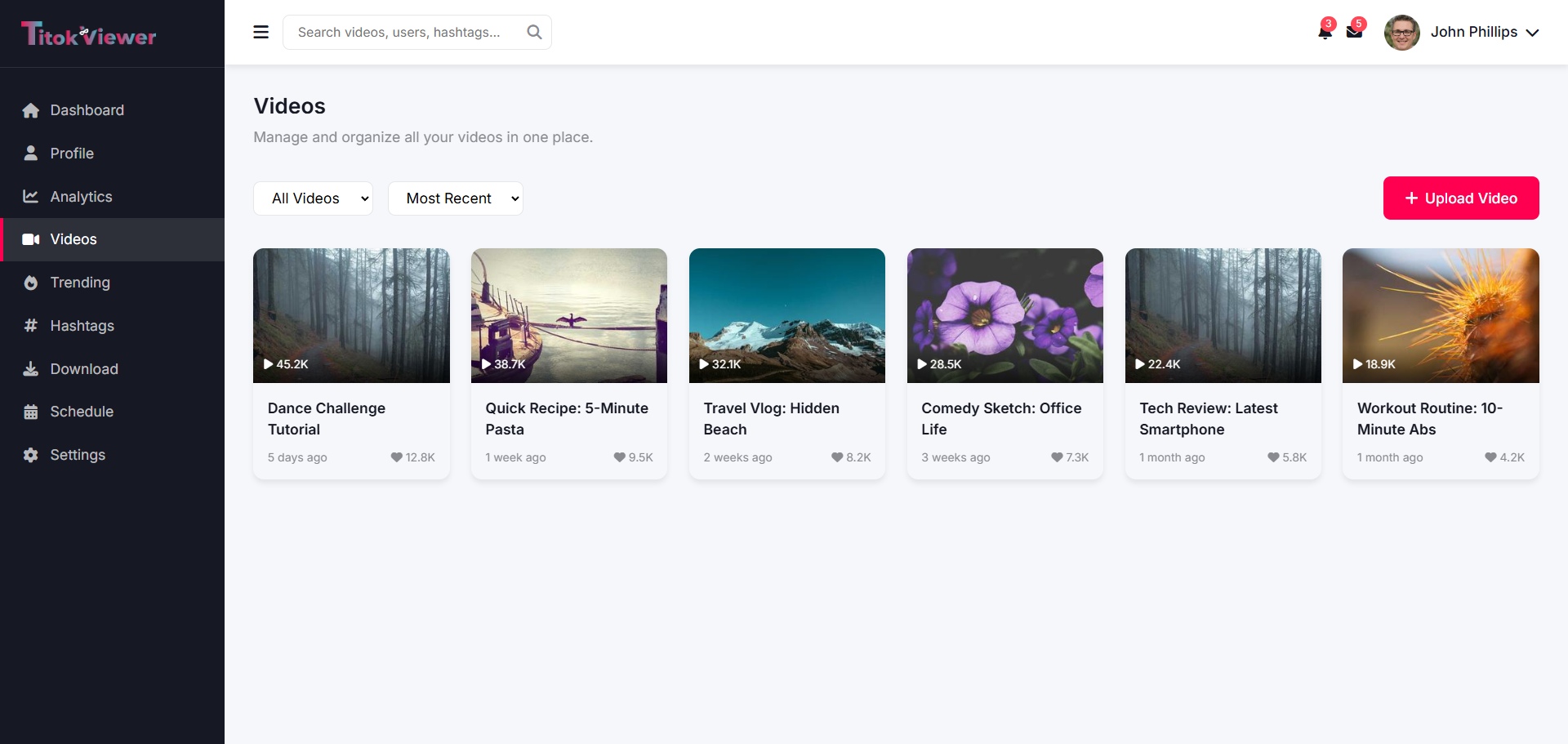Click the search magnifier icon
The image size is (1568, 744).
tap(534, 32)
